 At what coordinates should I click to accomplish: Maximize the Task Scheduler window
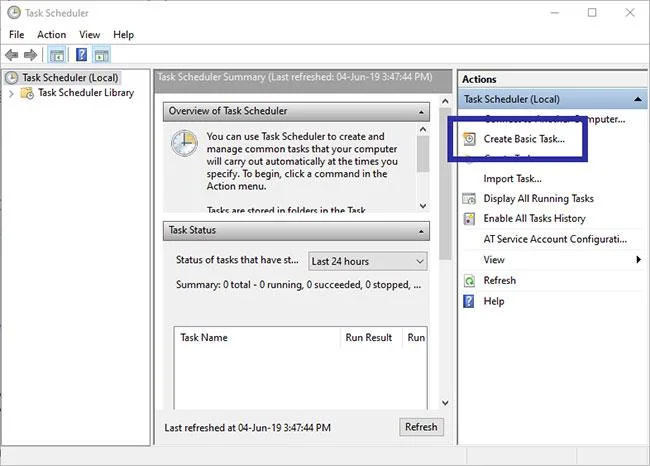[592, 12]
